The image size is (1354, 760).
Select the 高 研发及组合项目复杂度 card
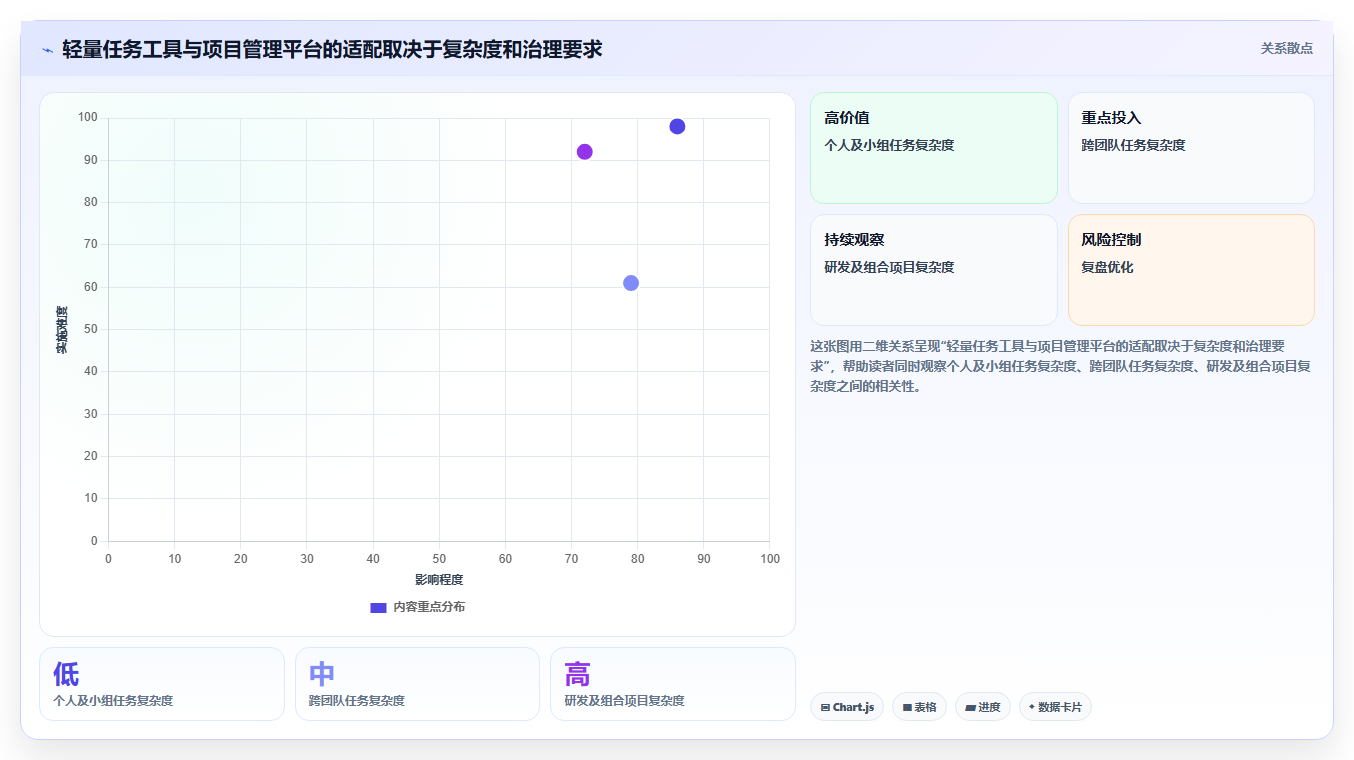point(673,684)
